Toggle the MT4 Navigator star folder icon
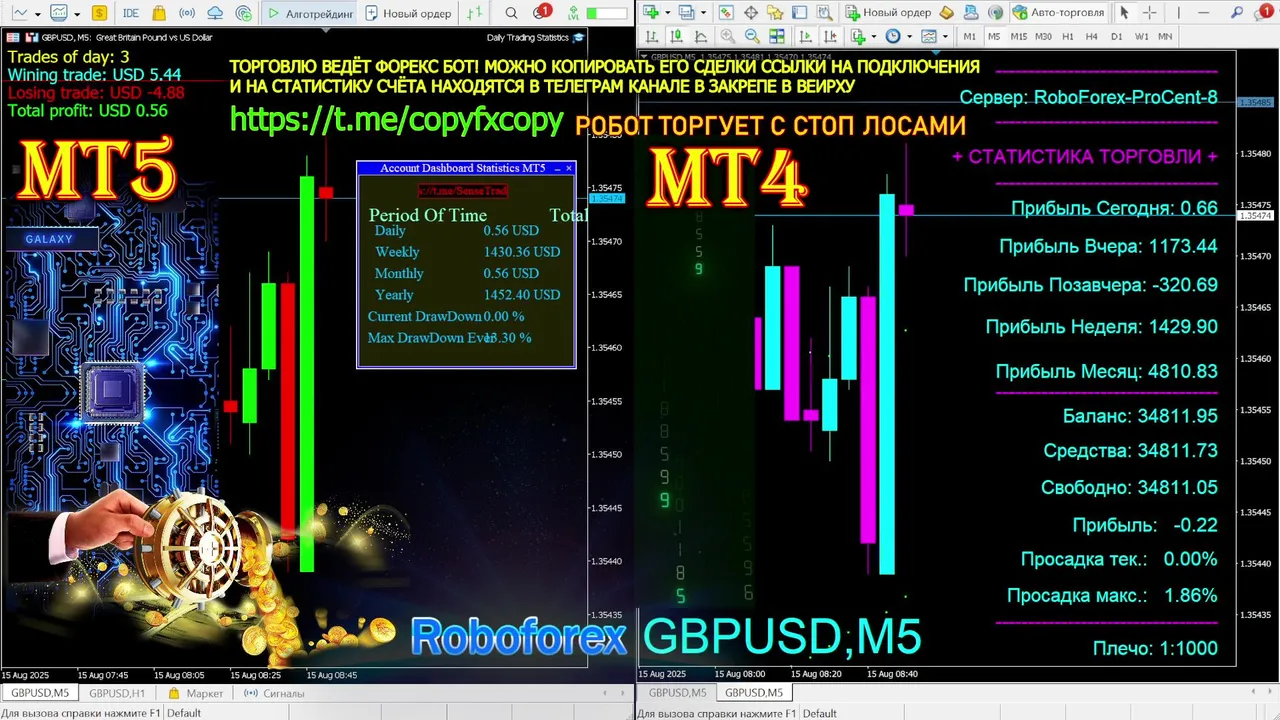This screenshot has width=1280, height=720. tap(775, 12)
